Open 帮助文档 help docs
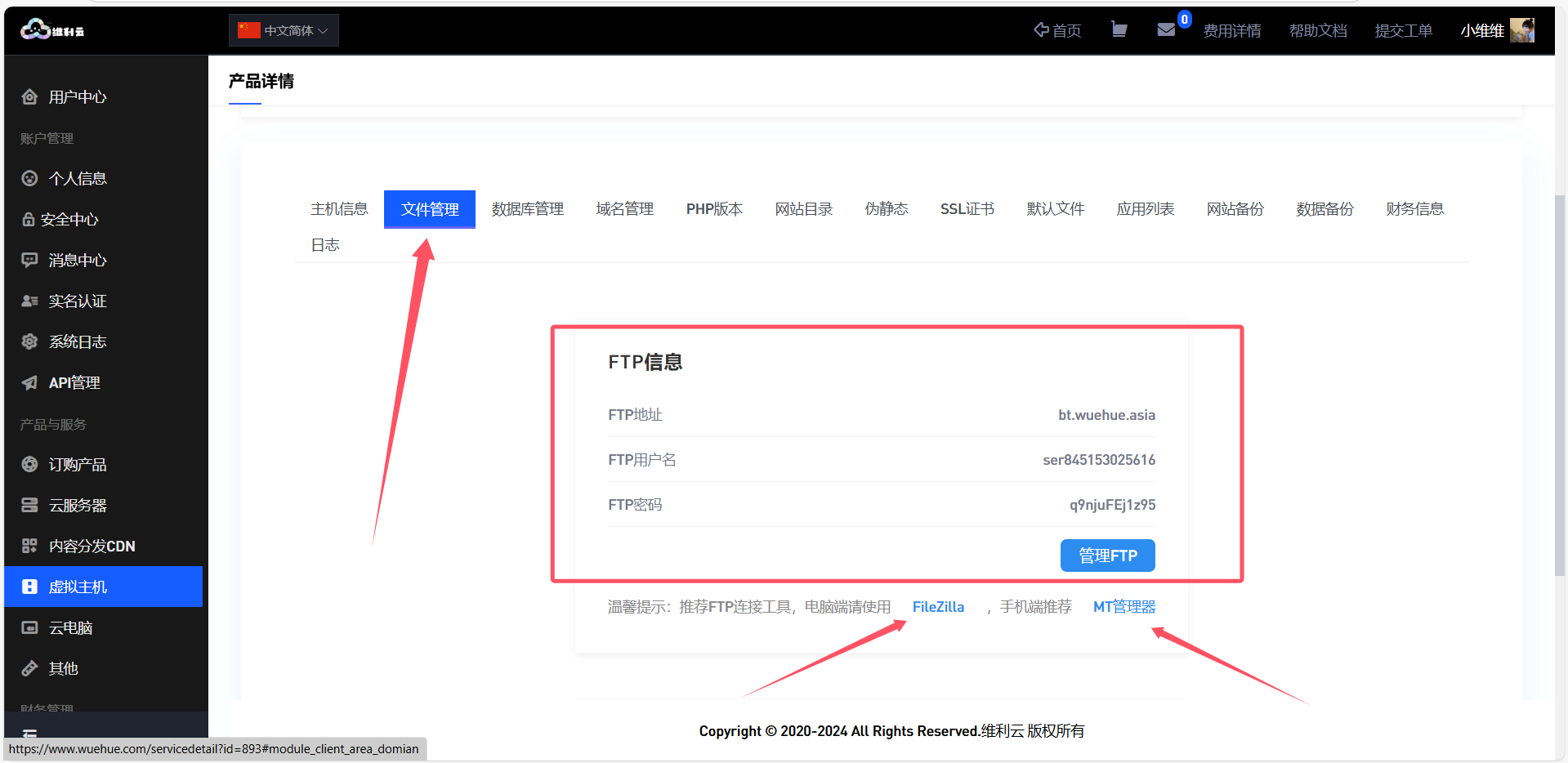The image size is (1568, 763). 1318,30
